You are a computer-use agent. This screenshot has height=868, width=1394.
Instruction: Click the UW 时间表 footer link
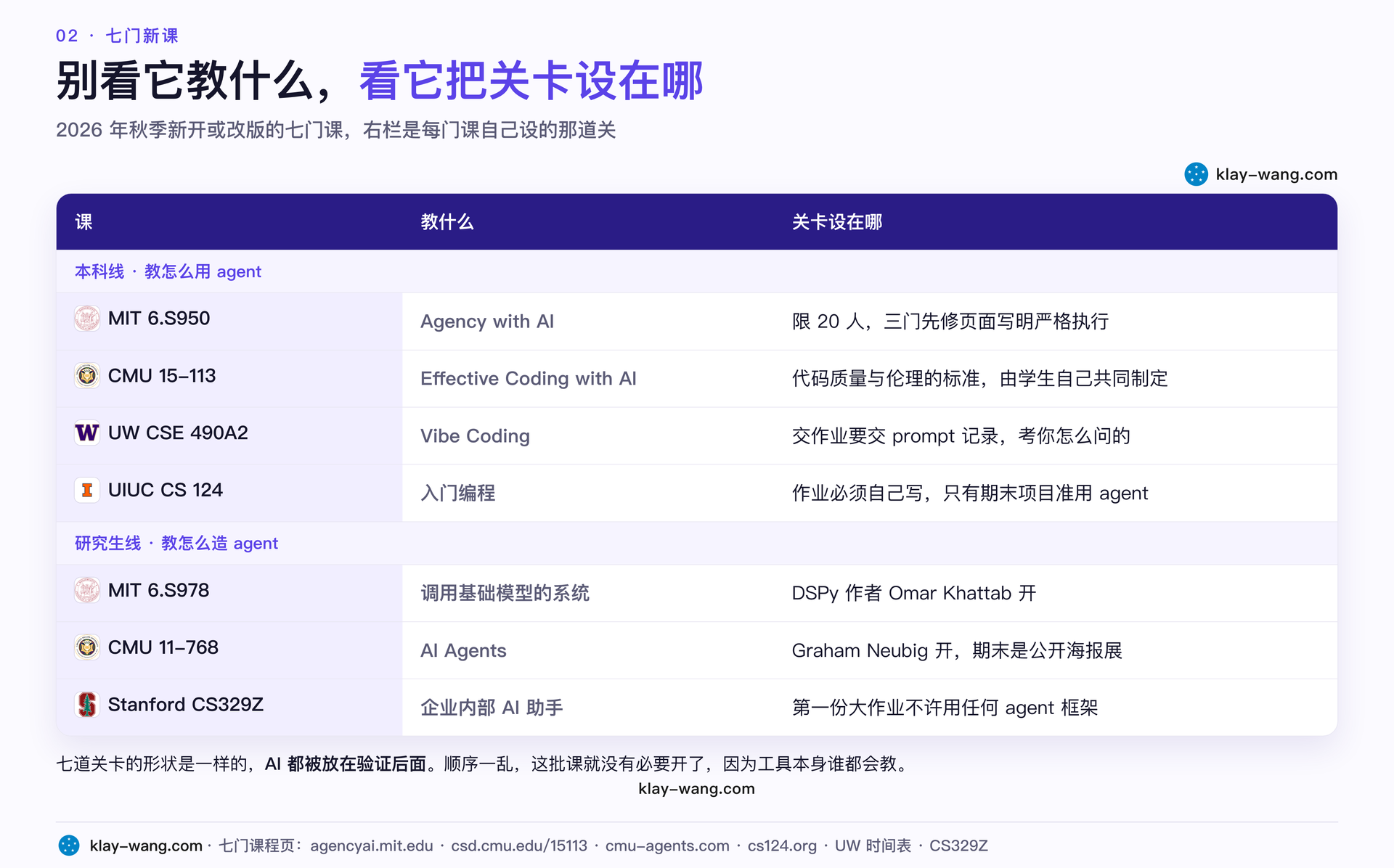[x=873, y=846]
